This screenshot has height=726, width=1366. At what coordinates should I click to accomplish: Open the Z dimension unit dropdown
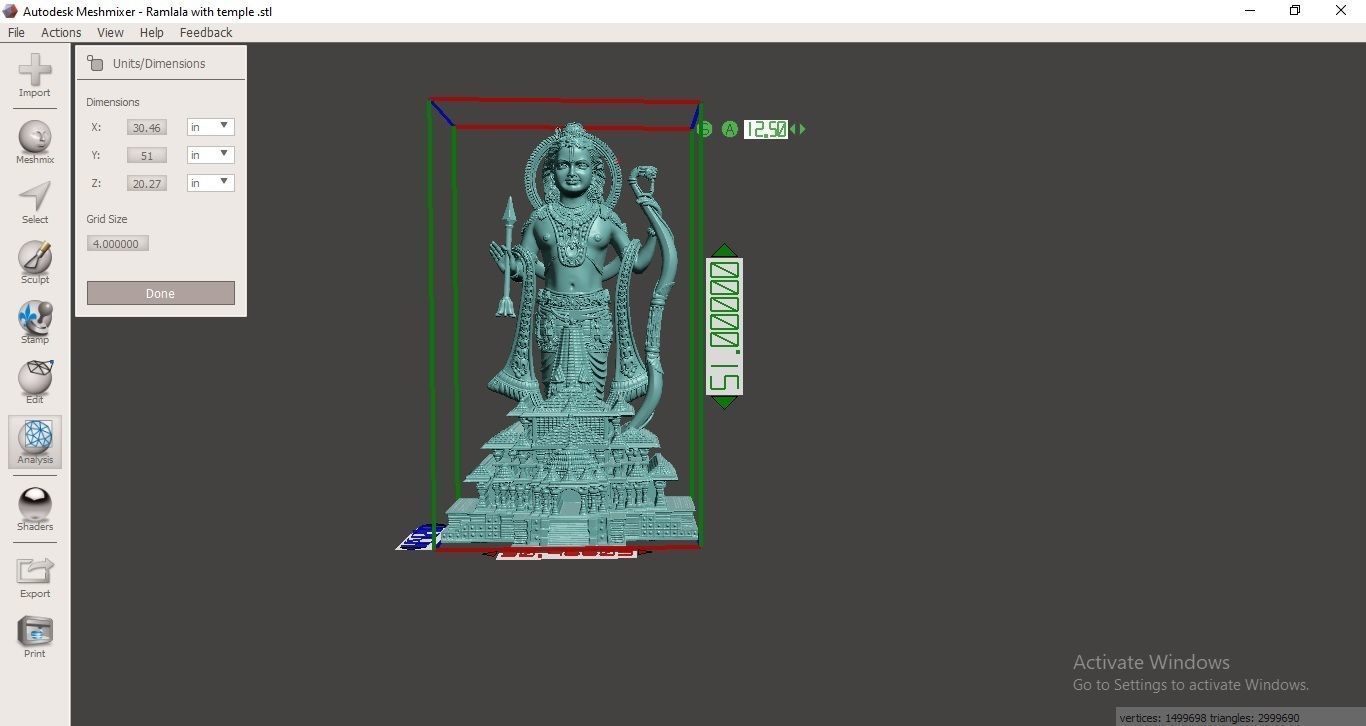coord(211,182)
